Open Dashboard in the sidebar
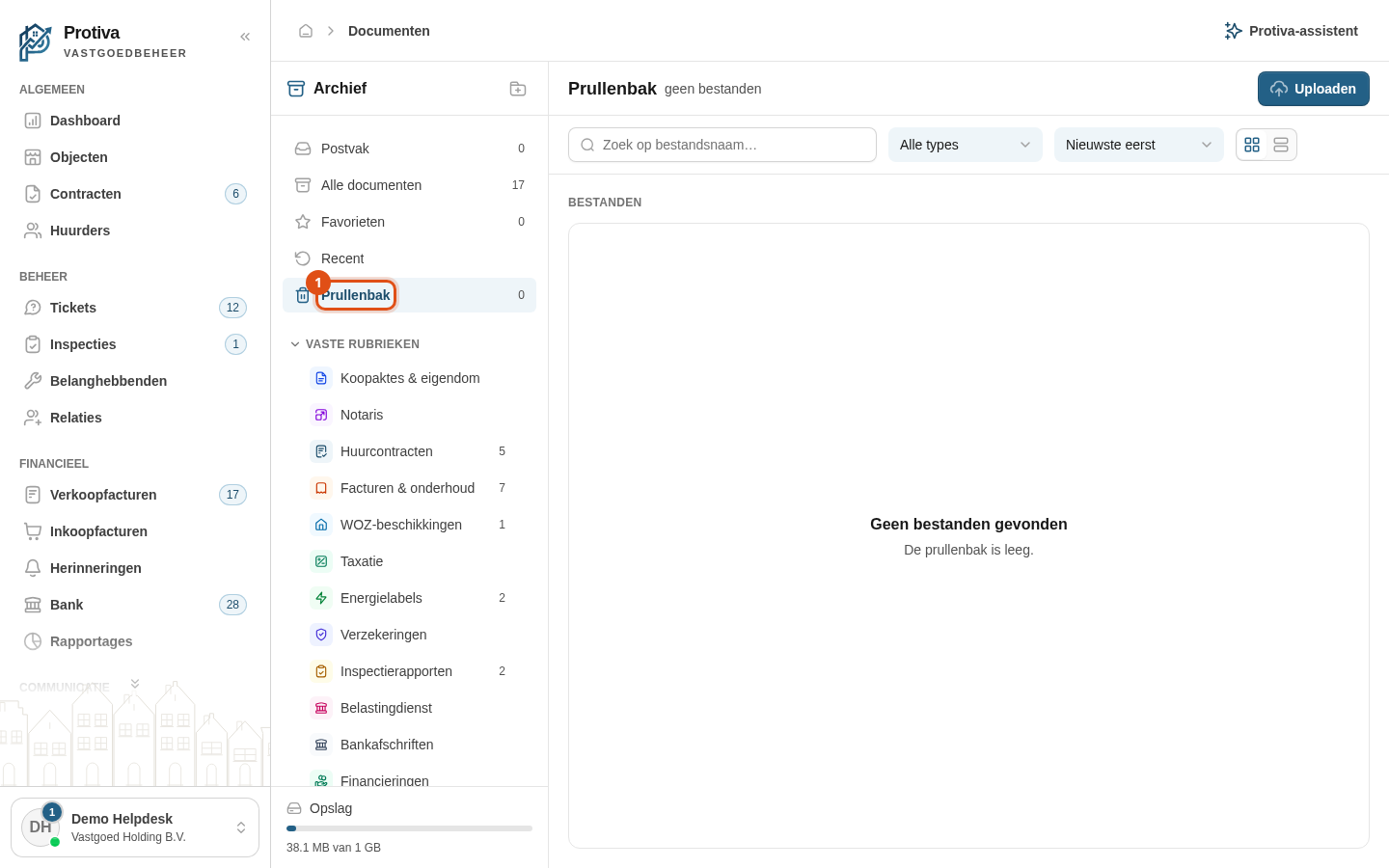1389x868 pixels. pos(135,121)
